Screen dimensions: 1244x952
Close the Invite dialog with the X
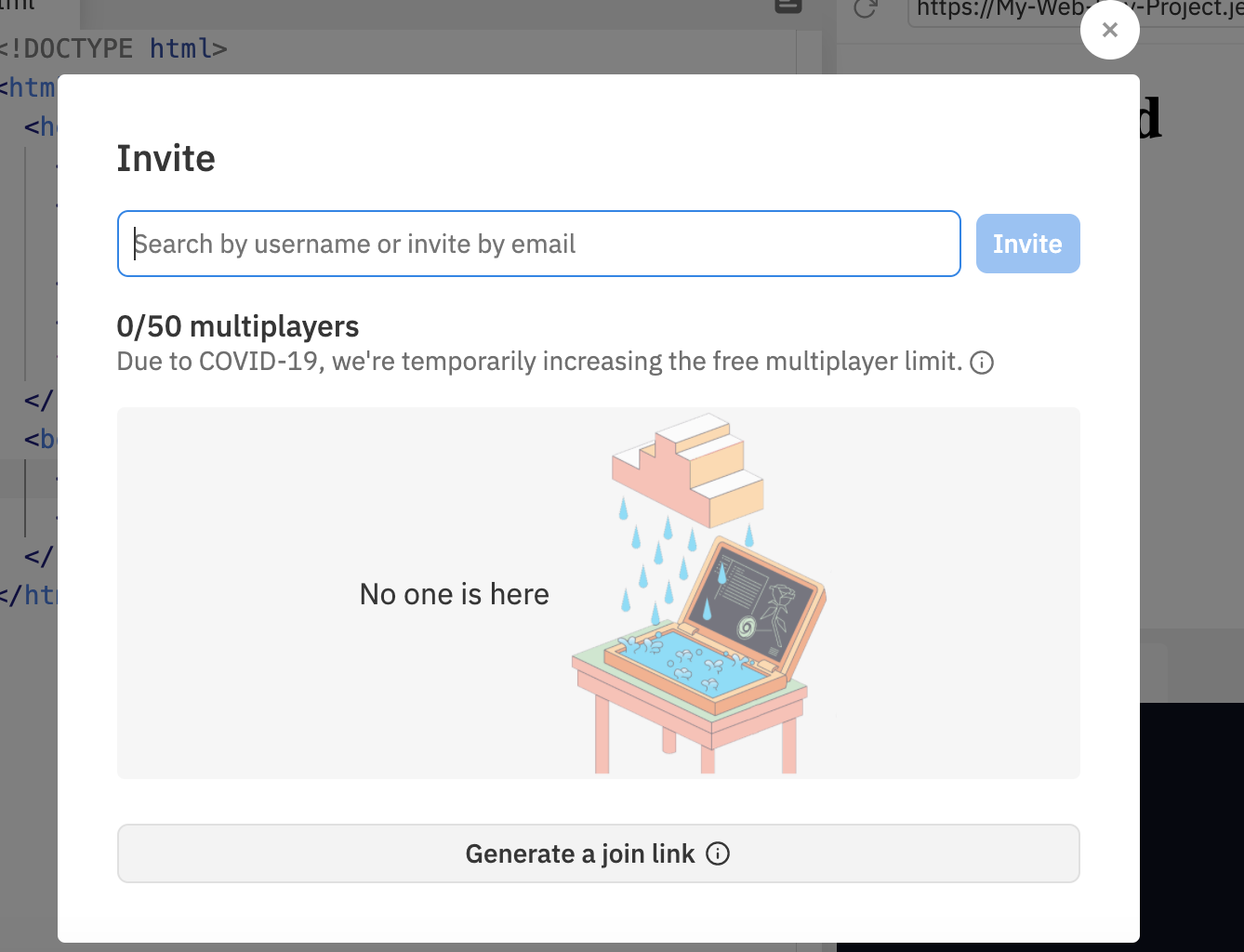pyautogui.click(x=1109, y=30)
